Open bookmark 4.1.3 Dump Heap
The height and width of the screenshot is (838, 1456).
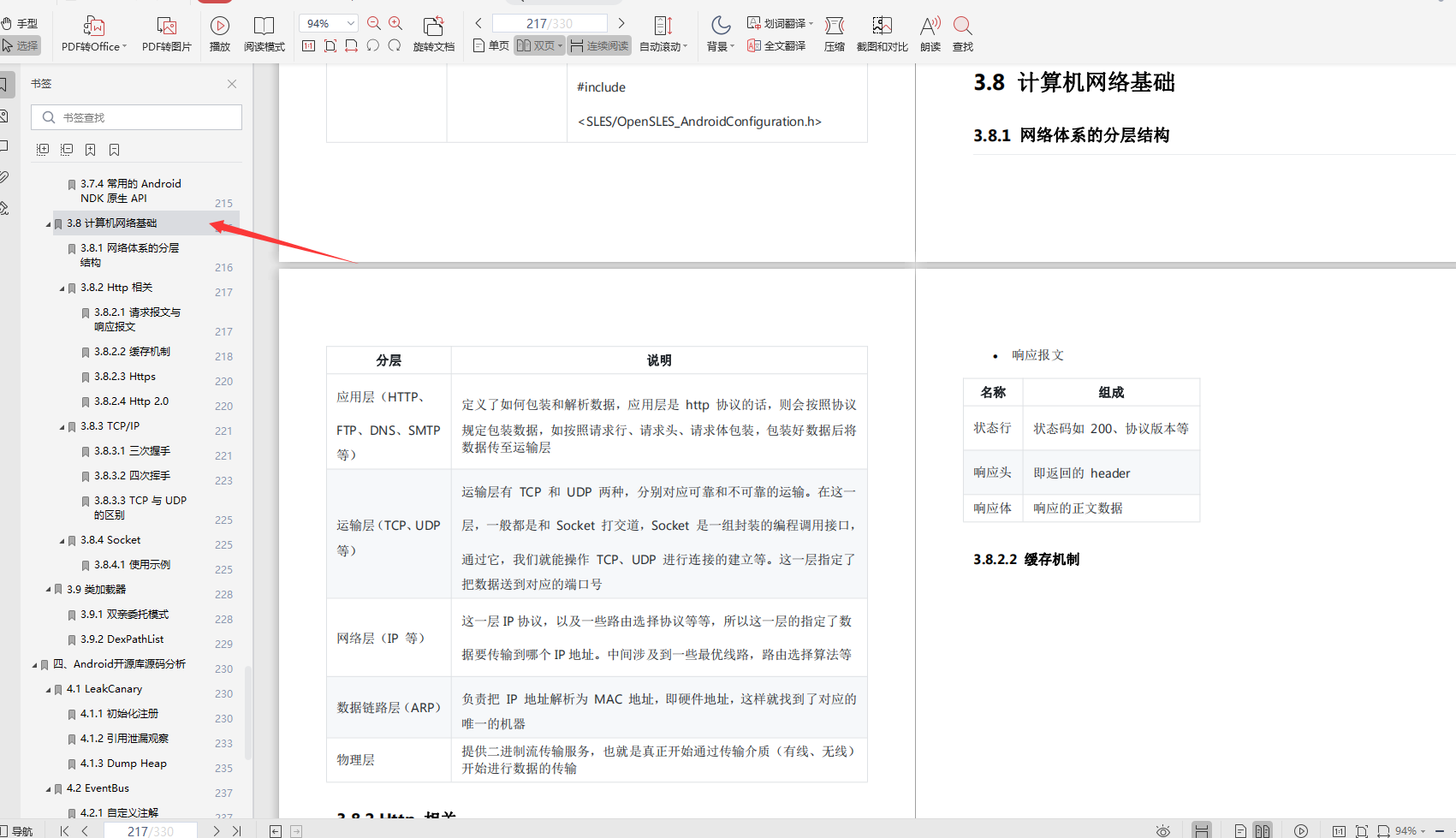pyautogui.click(x=123, y=764)
